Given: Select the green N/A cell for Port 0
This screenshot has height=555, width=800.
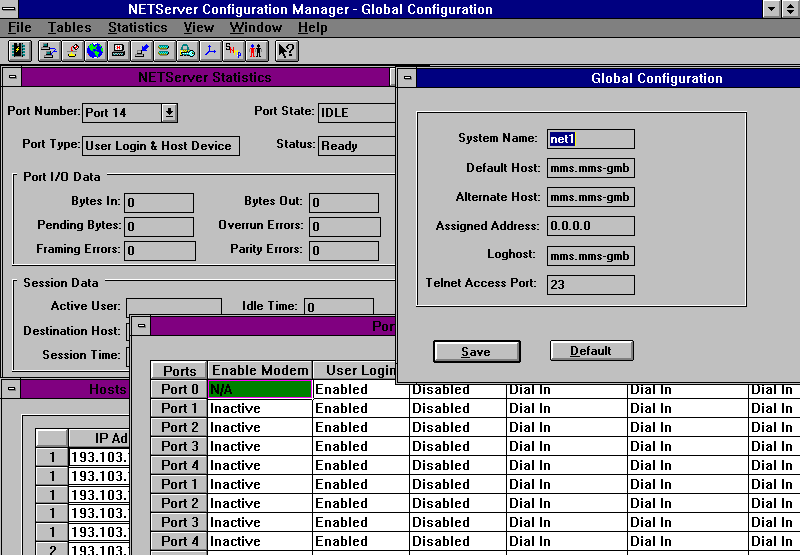Looking at the screenshot, I should [x=260, y=389].
